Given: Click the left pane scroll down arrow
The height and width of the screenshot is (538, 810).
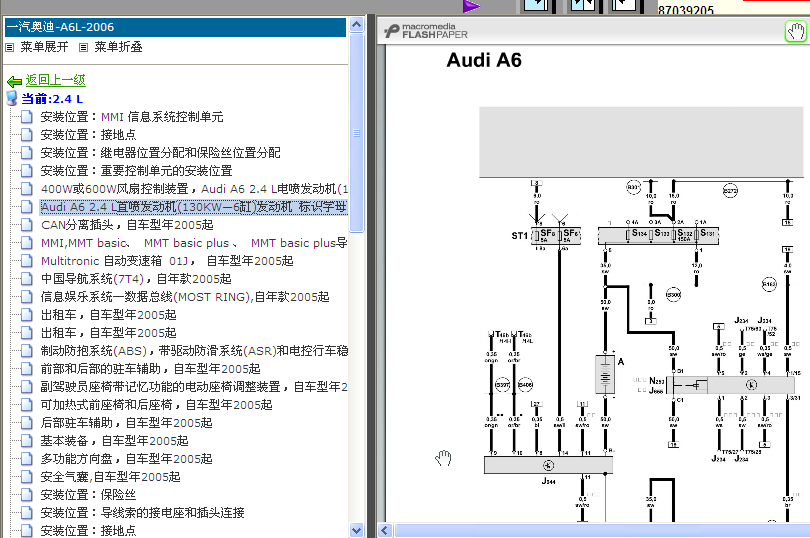Looking at the screenshot, I should pos(356,530).
